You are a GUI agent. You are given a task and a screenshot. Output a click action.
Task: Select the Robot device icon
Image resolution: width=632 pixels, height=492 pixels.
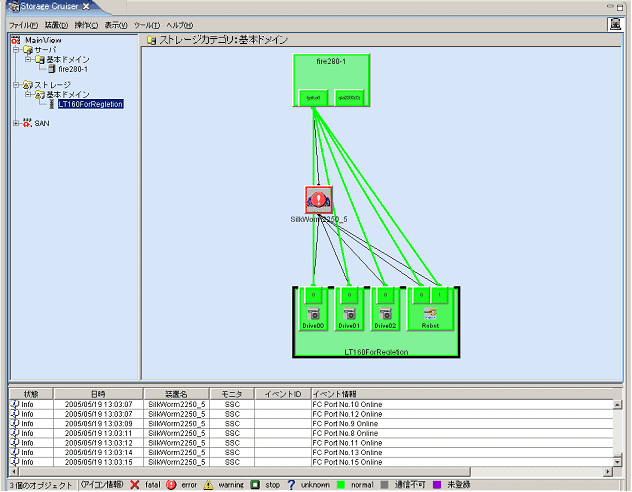pos(430,313)
